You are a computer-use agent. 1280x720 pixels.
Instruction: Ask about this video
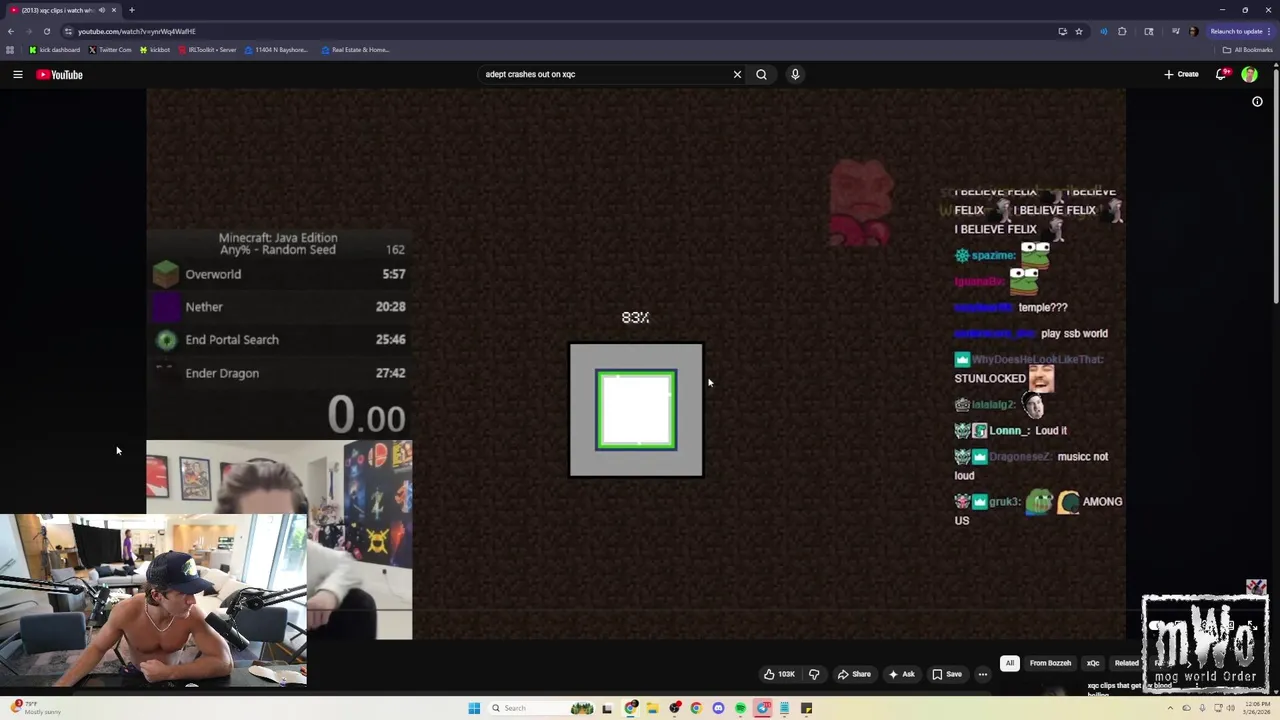click(901, 674)
